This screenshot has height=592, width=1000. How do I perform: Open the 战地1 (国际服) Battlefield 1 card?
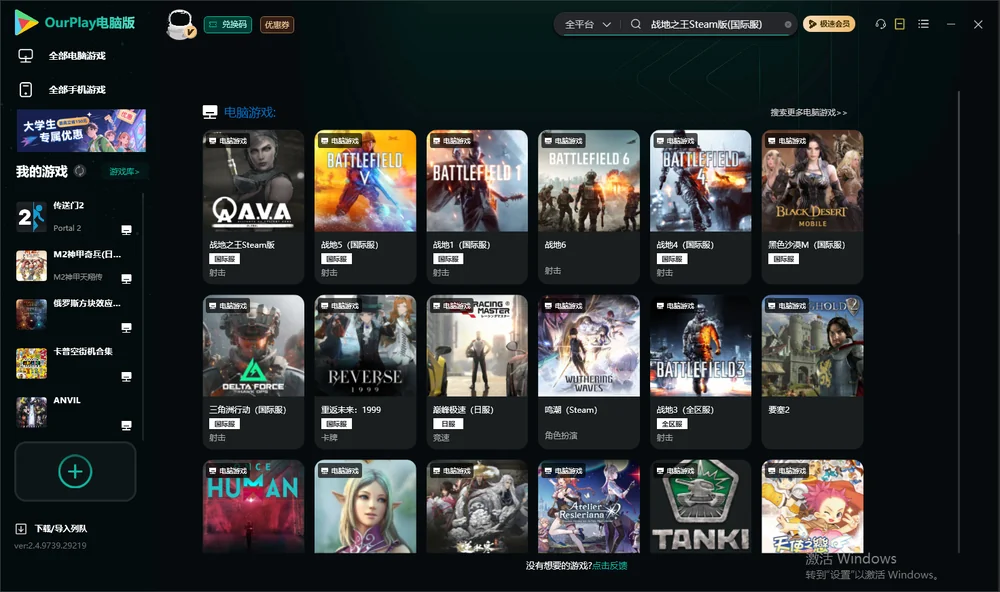[x=477, y=207]
